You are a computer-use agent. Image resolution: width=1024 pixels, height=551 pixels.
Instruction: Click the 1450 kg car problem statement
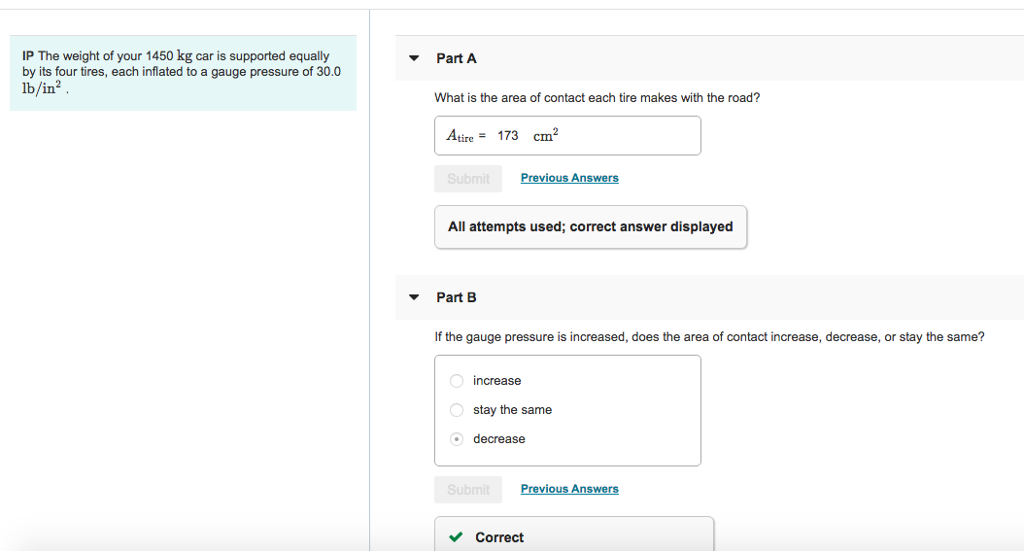pos(182,71)
